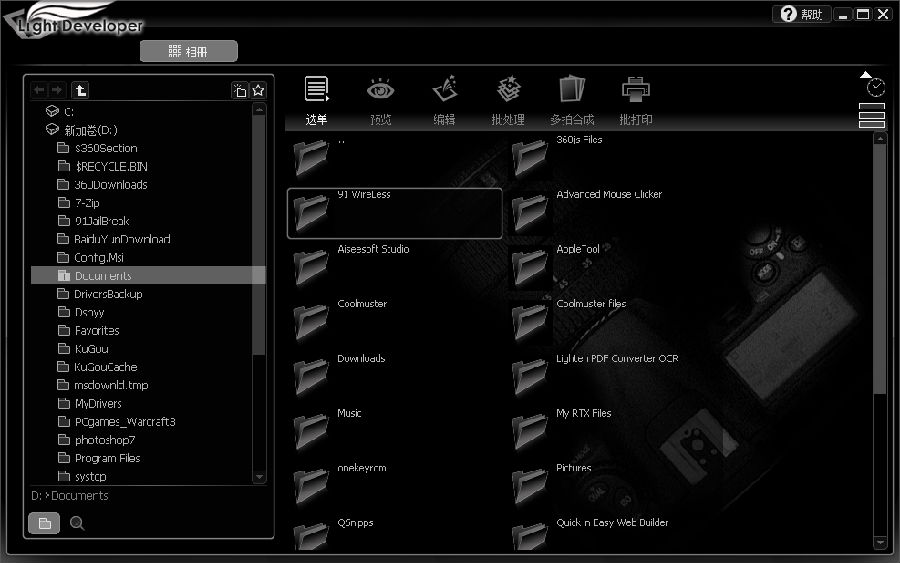Switch to the 预览 preview mode

(380, 100)
